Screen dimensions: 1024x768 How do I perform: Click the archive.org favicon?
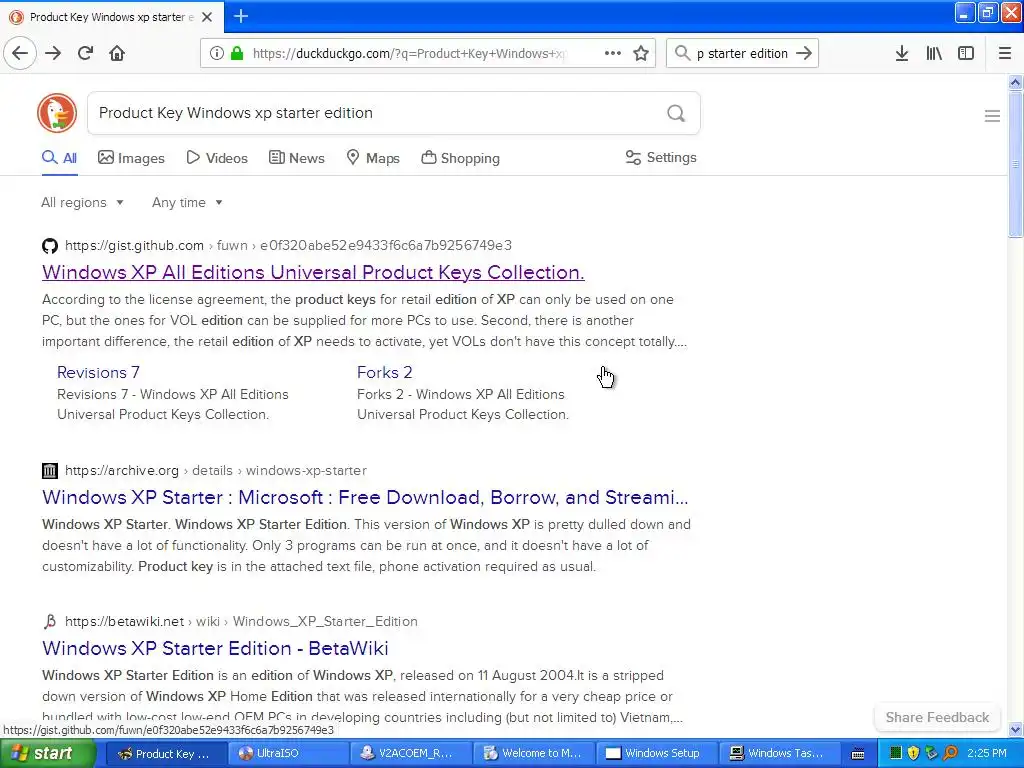point(50,471)
